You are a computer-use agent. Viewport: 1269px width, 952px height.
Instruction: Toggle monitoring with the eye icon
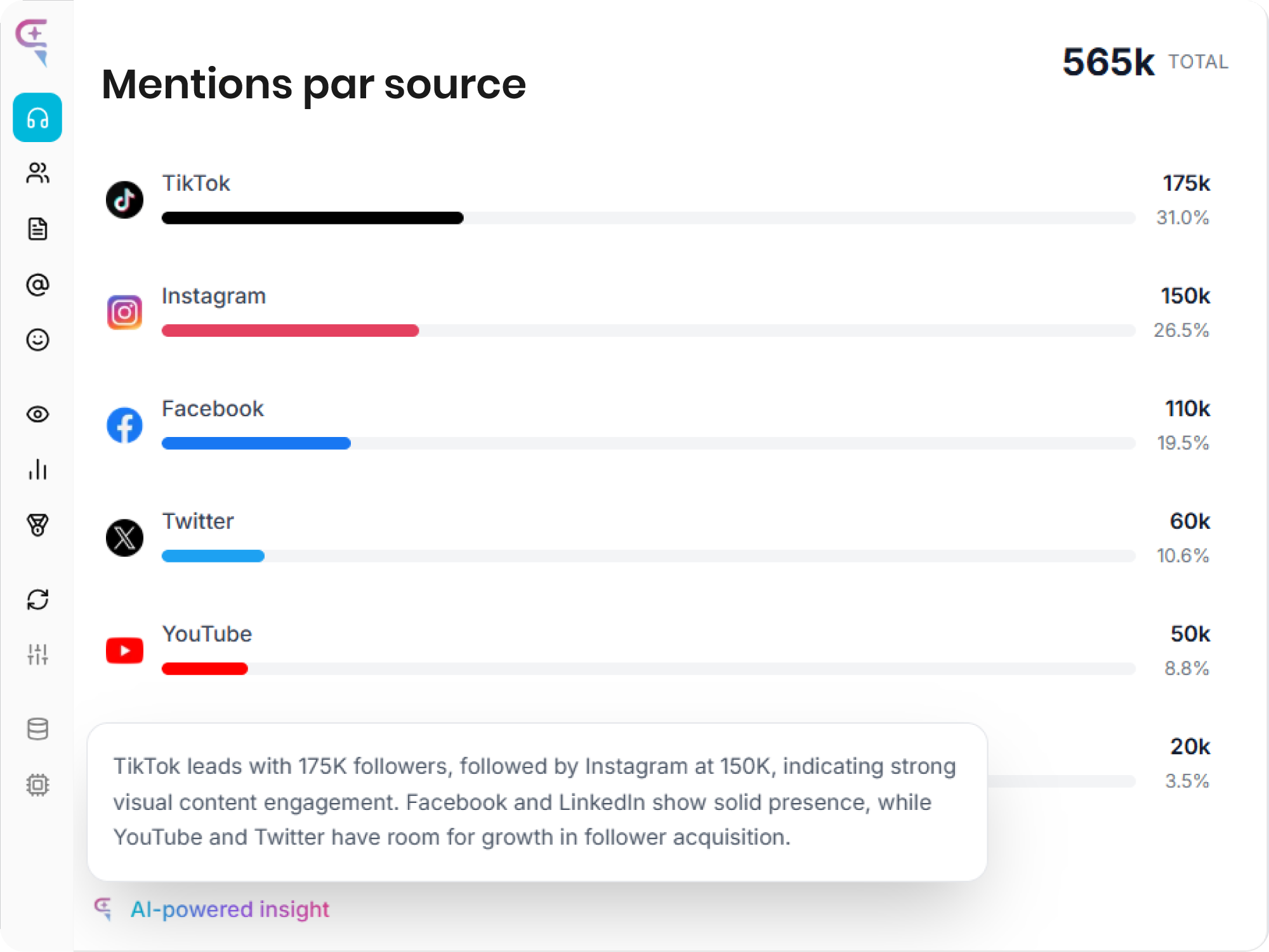(37, 414)
